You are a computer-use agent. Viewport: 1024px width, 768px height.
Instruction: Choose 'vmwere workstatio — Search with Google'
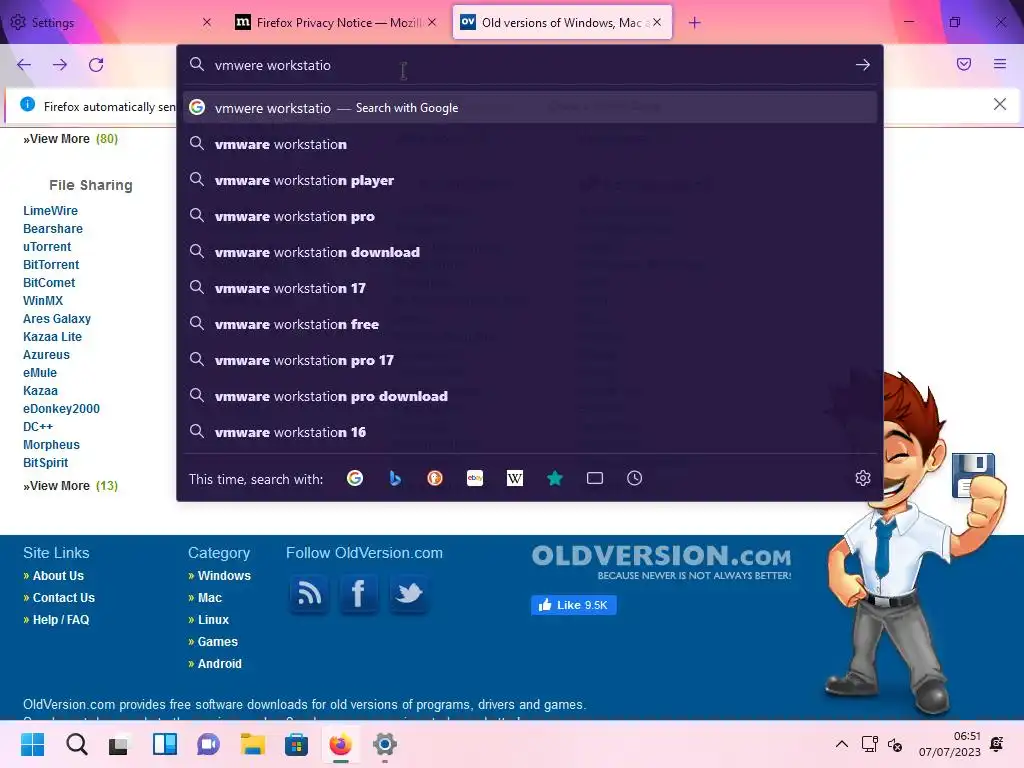530,108
